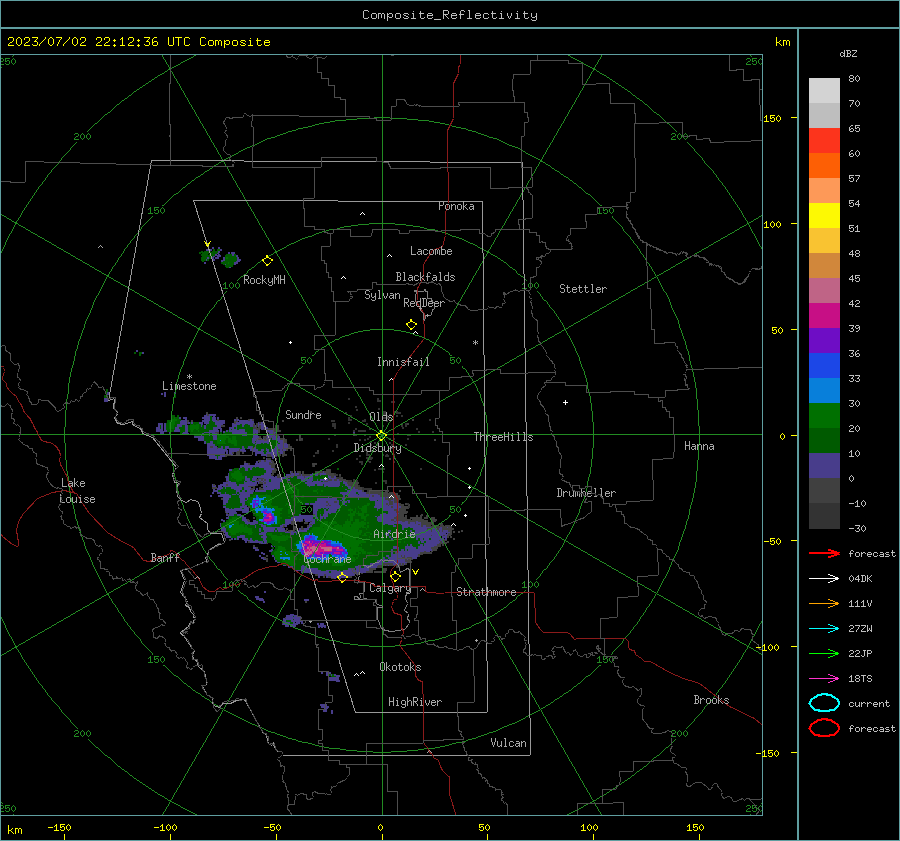Select the white 04DK arrow icon
900x841 pixels.
[824, 578]
